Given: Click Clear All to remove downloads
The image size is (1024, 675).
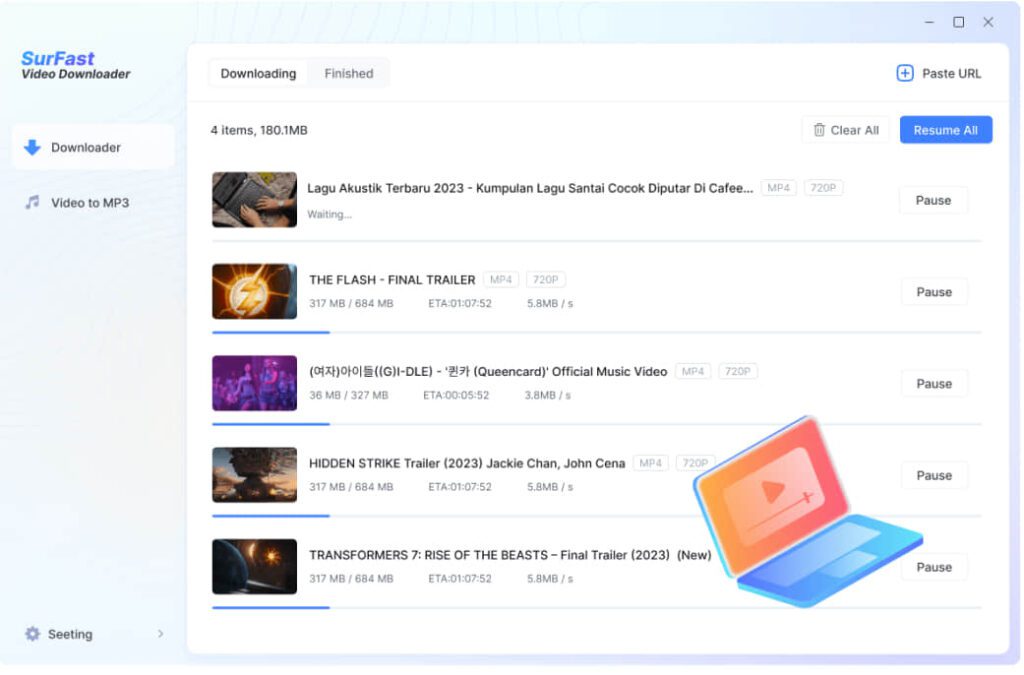Looking at the screenshot, I should point(845,130).
